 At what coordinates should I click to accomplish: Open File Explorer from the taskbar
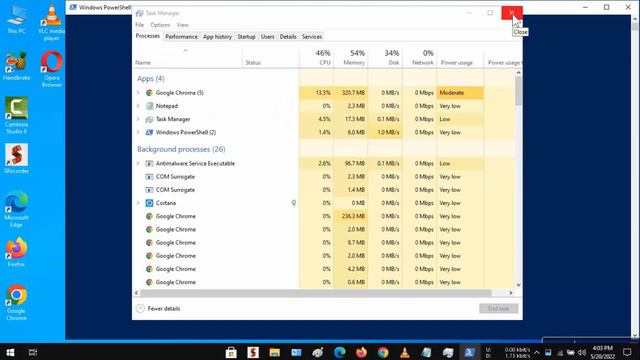tap(274, 352)
